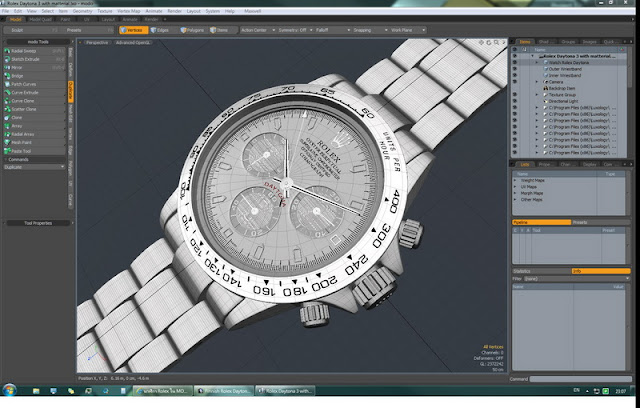
Task: Switch to the Model Quad layout tab
Action: [x=40, y=19]
